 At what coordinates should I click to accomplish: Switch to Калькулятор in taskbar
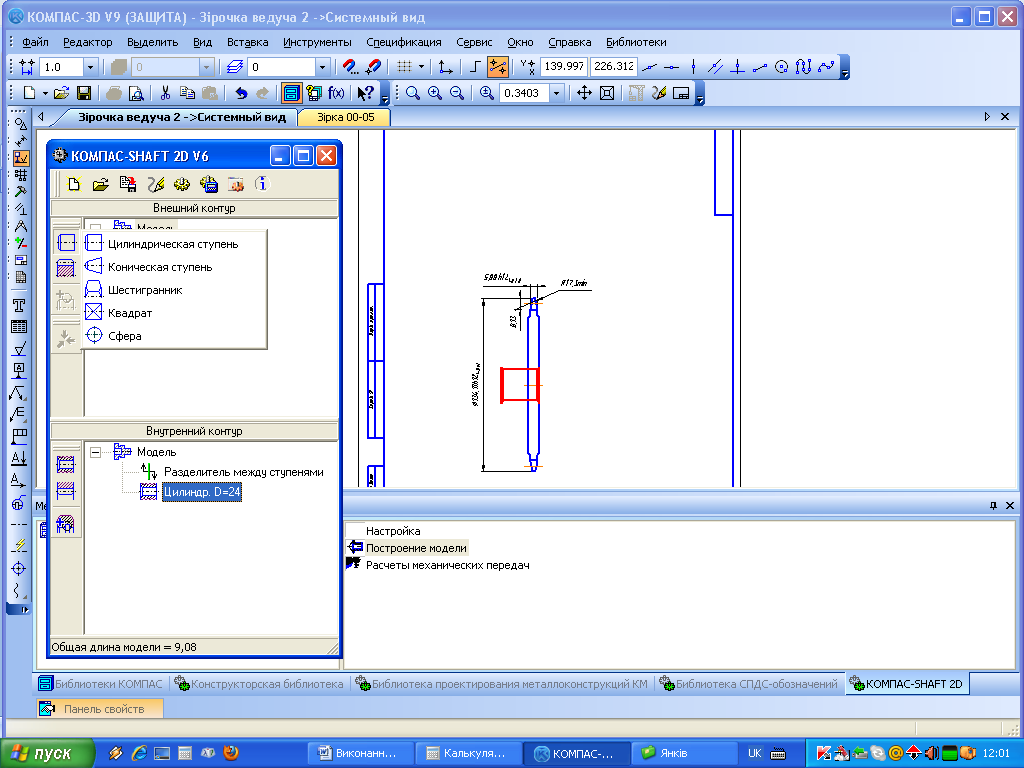coord(468,753)
